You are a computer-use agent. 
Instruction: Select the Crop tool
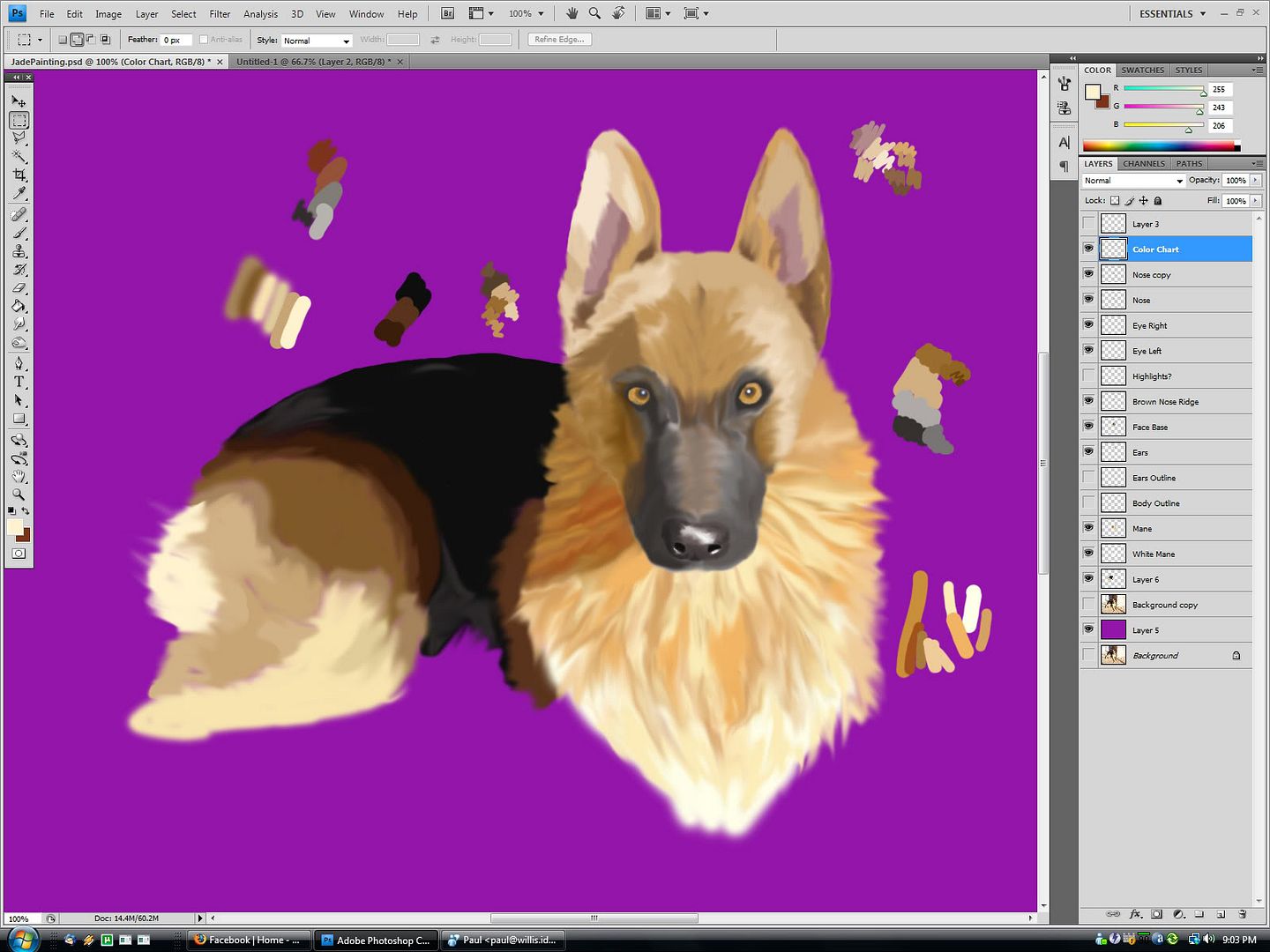pyautogui.click(x=19, y=175)
